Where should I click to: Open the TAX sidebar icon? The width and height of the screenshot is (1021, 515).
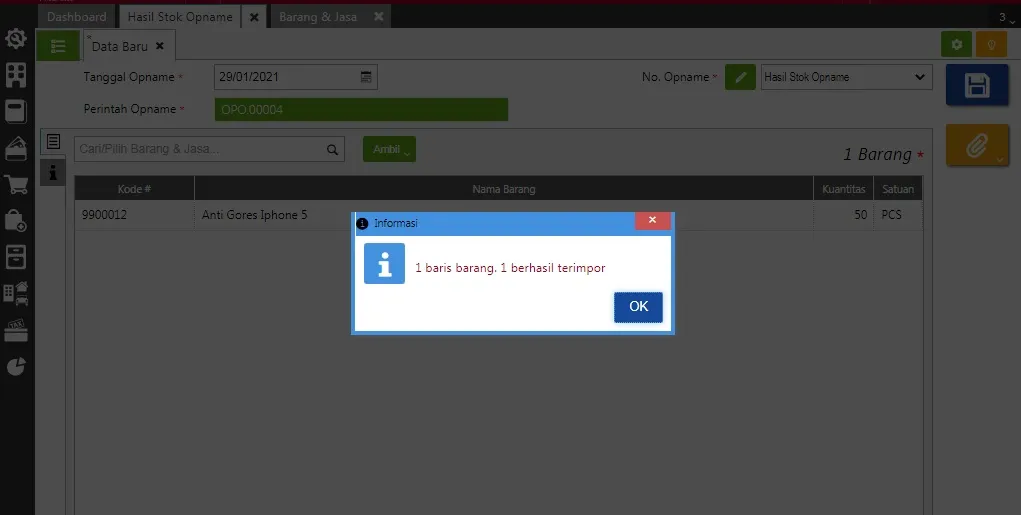pyautogui.click(x=16, y=330)
